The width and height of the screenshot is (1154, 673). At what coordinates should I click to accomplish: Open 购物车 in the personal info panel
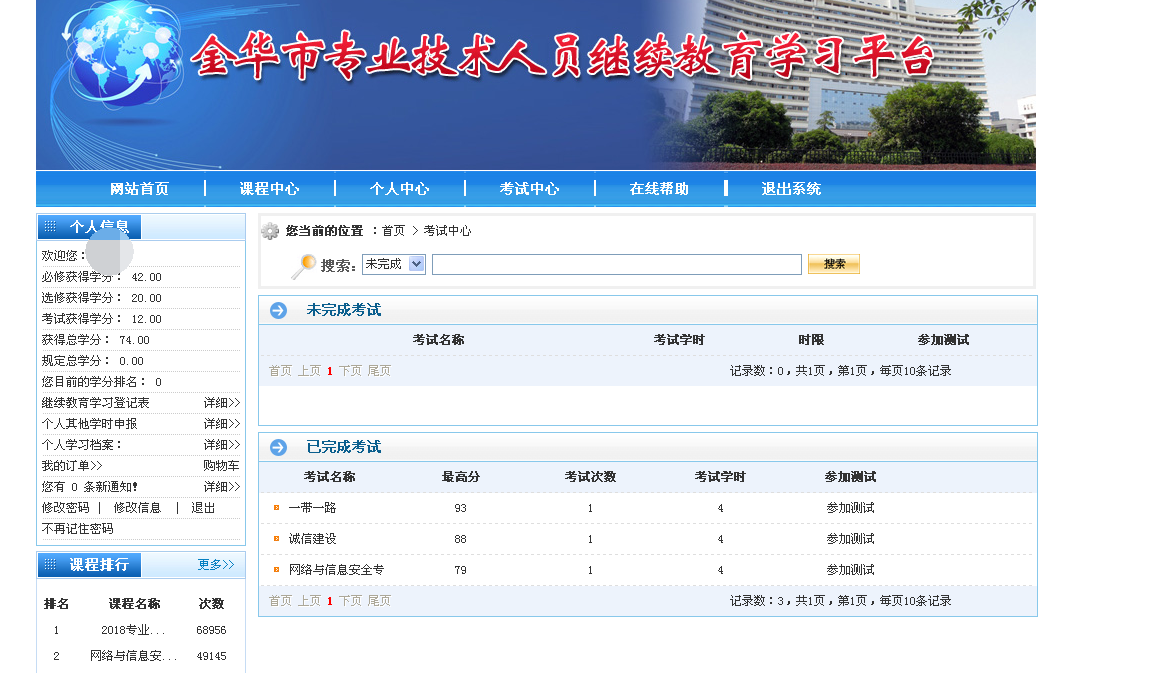[221, 466]
